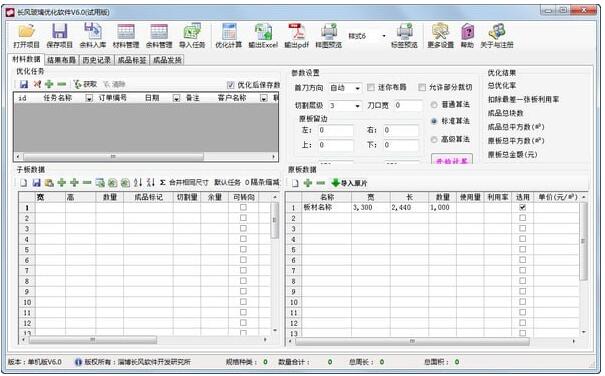Click the 3,300 width cell in 原板数据
605x376 pixels.
click(x=370, y=207)
